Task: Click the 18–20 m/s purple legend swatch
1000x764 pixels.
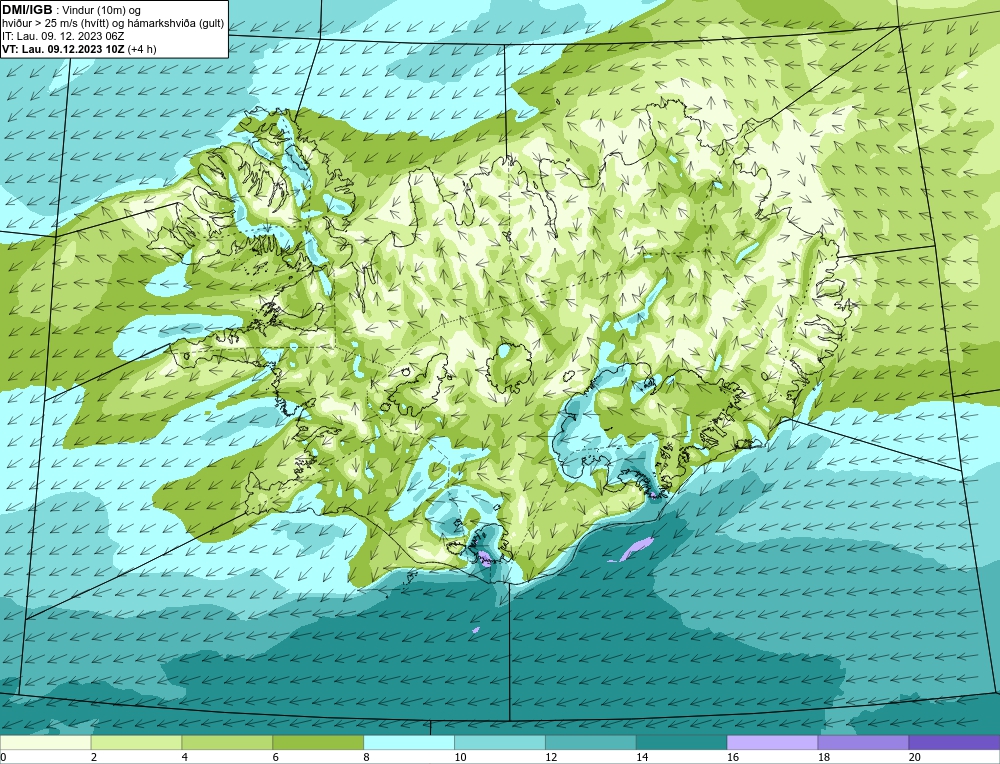Action: [x=863, y=742]
